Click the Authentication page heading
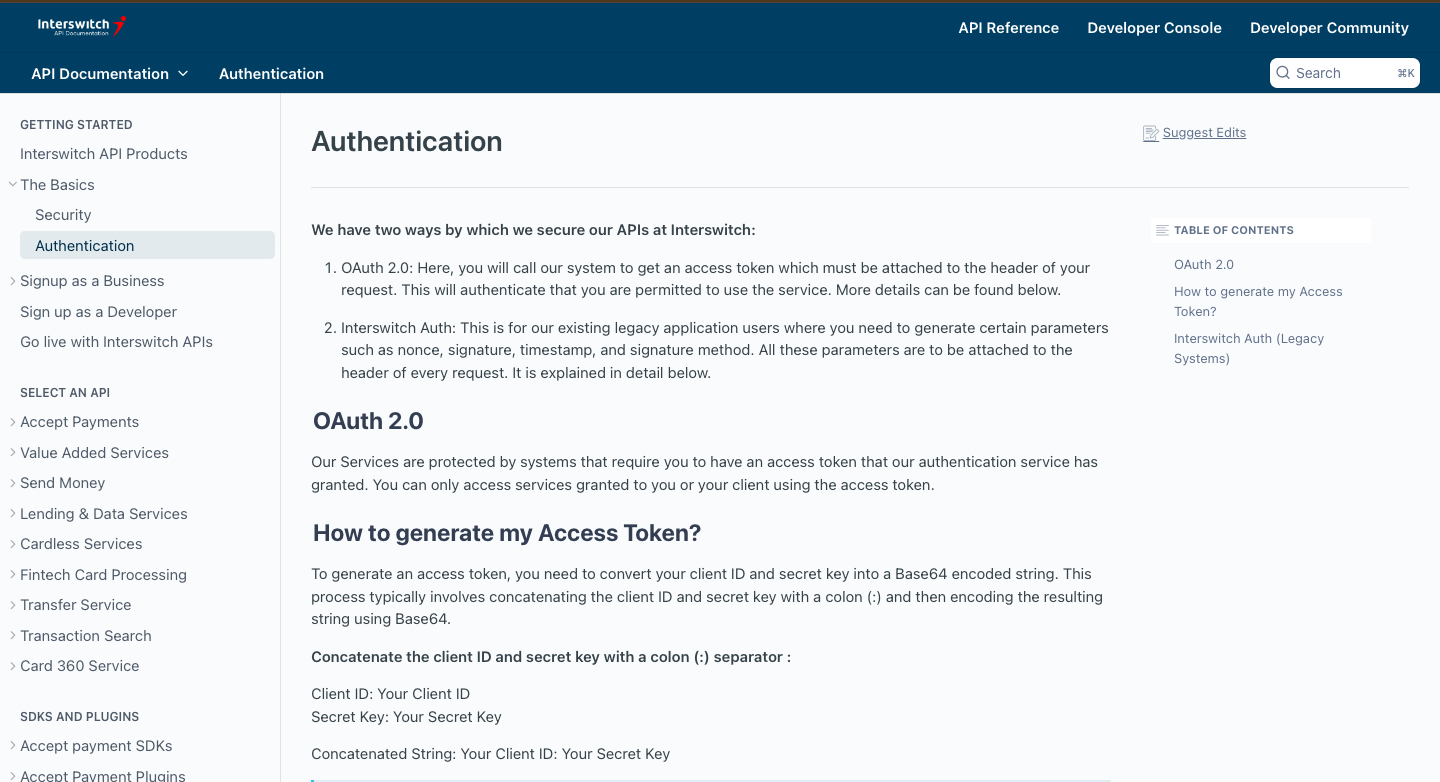Screen dimensions: 1440x782 (407, 142)
